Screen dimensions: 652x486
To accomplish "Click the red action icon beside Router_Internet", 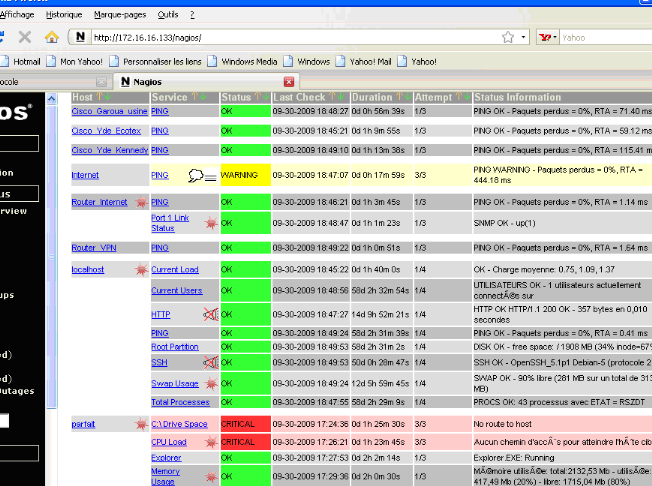I will click(141, 203).
